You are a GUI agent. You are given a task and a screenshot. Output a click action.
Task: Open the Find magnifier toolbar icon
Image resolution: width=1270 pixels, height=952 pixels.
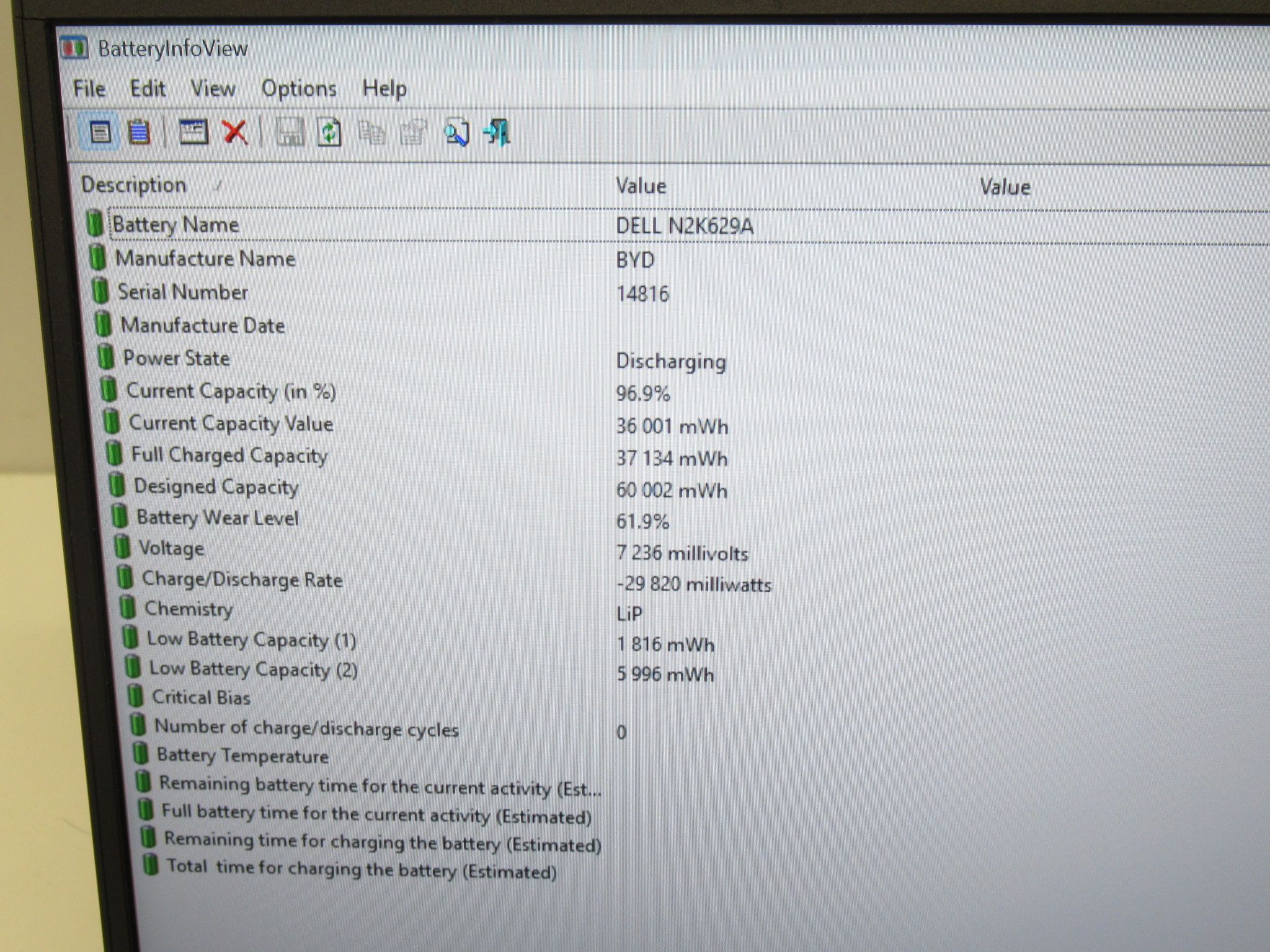pos(456,133)
